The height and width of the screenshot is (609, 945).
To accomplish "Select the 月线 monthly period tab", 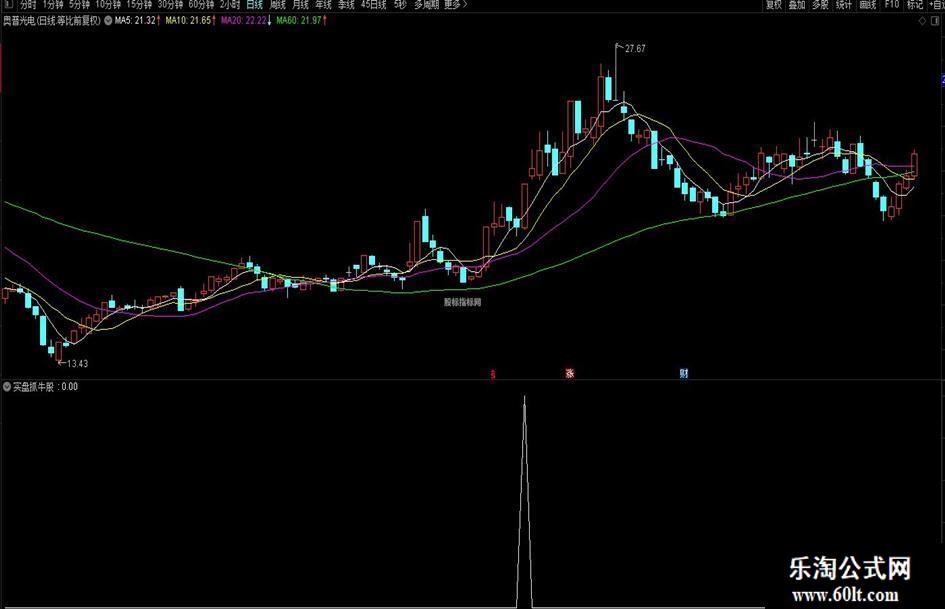I will (300, 5).
